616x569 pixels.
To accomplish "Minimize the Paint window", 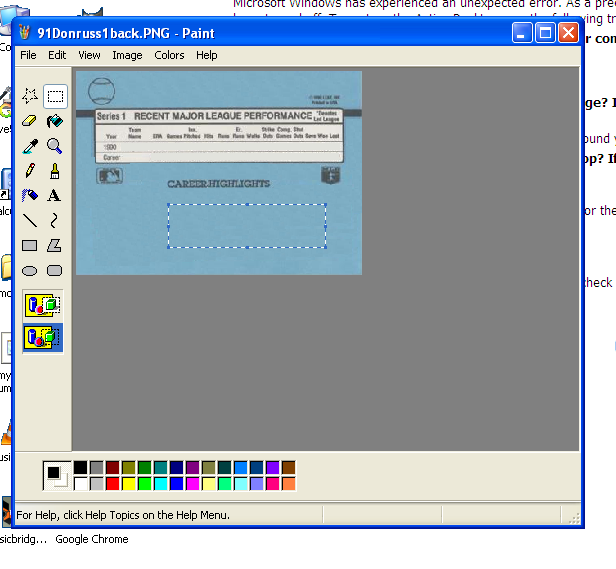I will point(522,33).
